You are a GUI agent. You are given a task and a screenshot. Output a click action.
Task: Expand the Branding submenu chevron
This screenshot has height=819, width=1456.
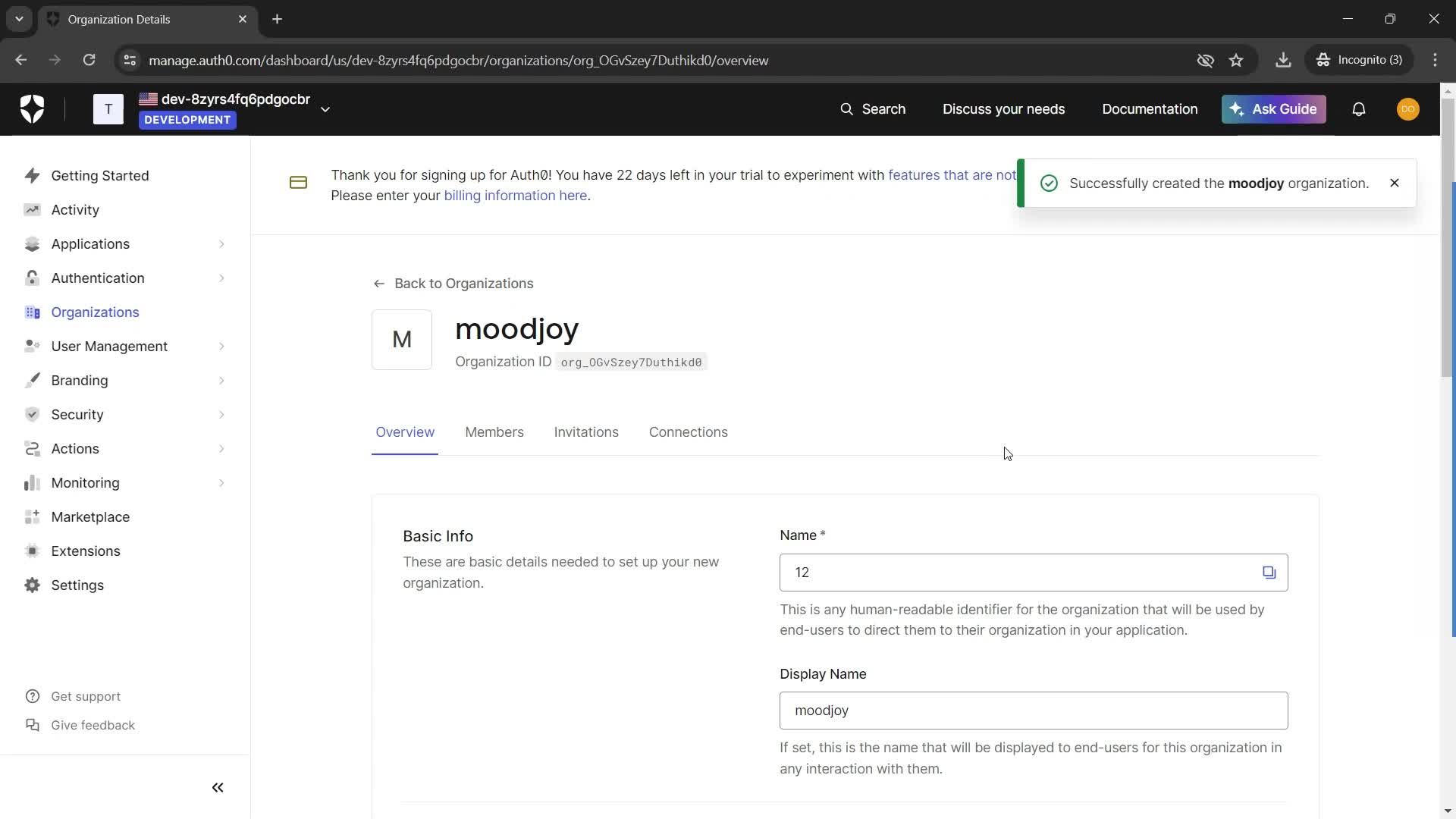221,380
